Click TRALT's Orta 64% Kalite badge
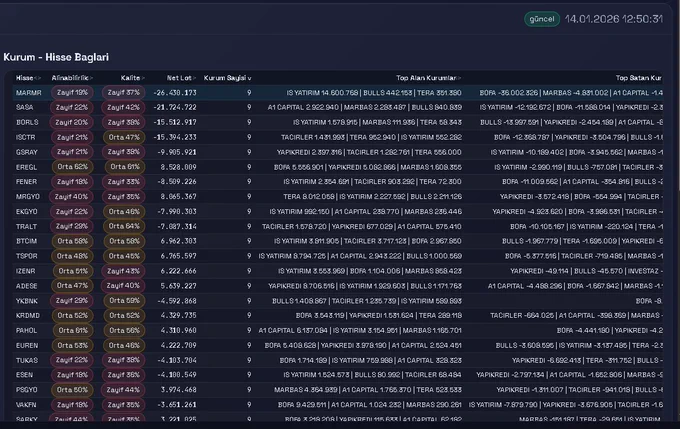Screen dimensions: 680x429 tap(124, 226)
